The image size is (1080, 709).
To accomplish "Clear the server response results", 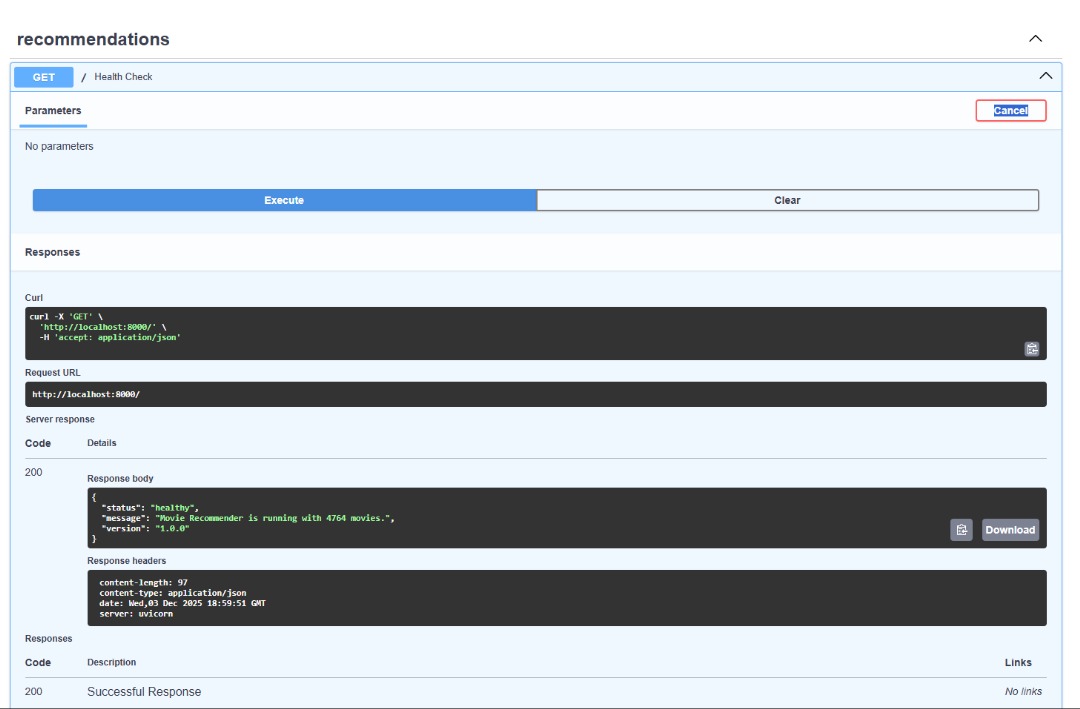I will pos(787,200).
